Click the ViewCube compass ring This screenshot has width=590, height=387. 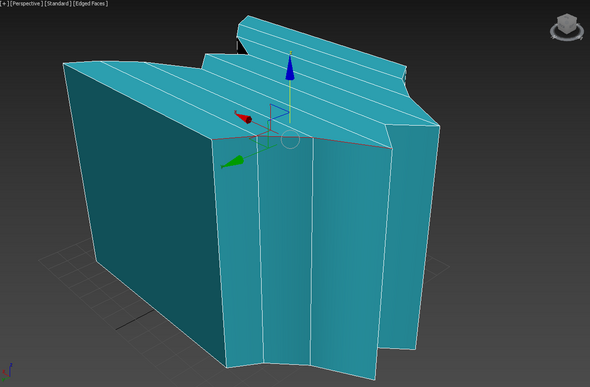[x=567, y=32]
